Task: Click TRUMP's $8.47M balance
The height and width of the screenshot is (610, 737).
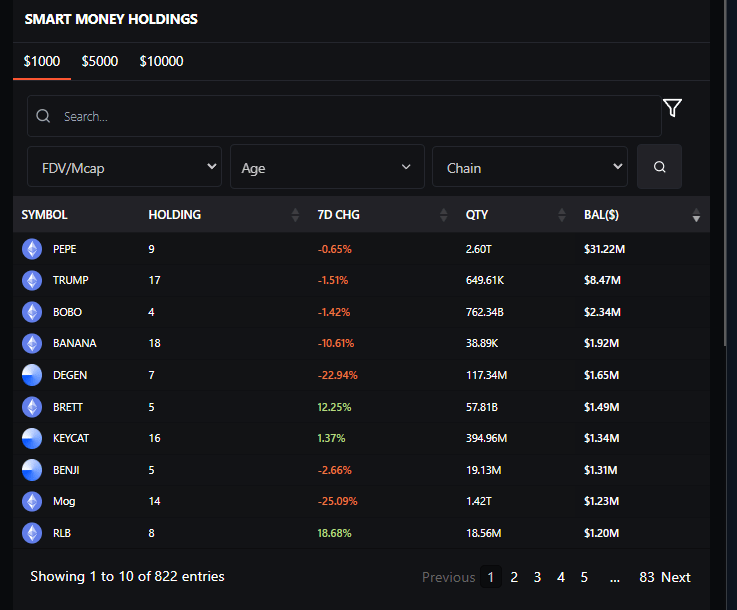Action: pos(602,281)
